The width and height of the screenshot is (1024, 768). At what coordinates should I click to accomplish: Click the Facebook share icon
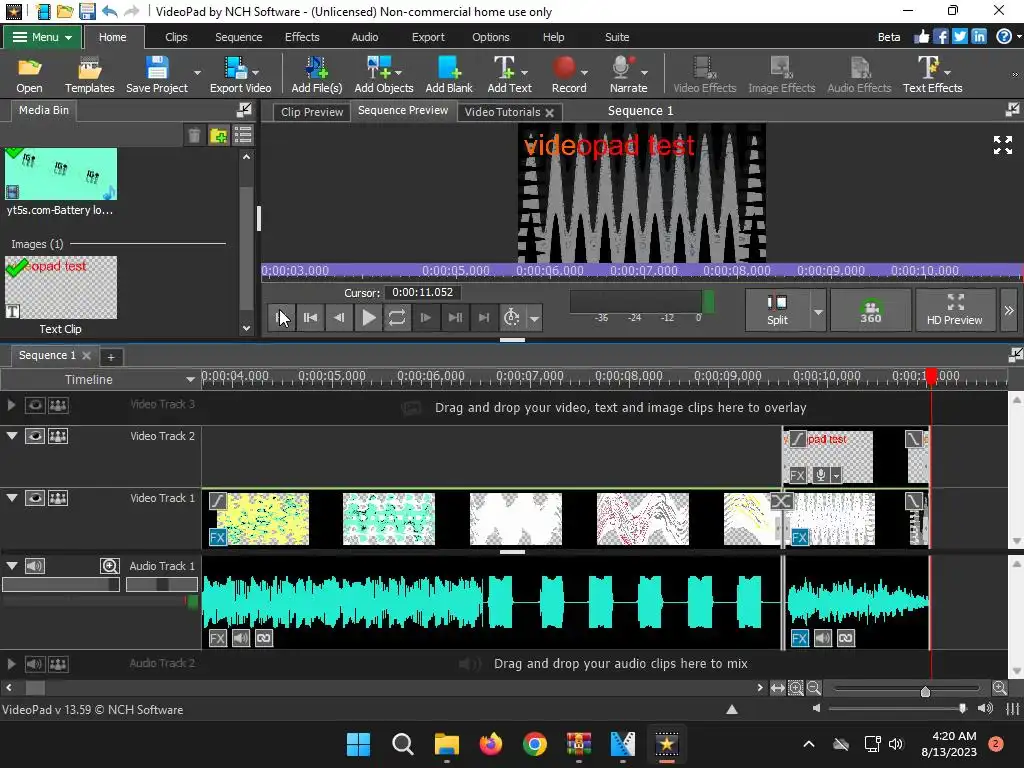pos(940,37)
